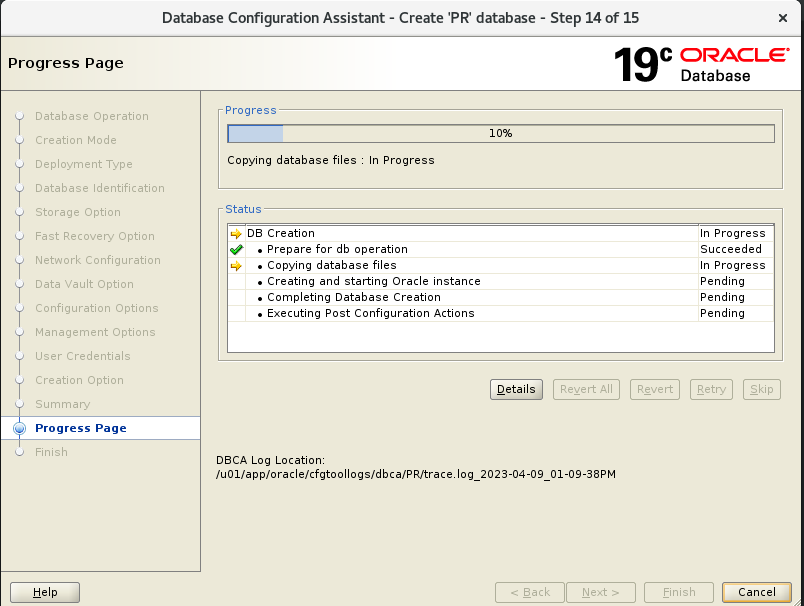Image resolution: width=804 pixels, height=606 pixels.
Task: Open the Details dialog
Action: (x=516, y=389)
